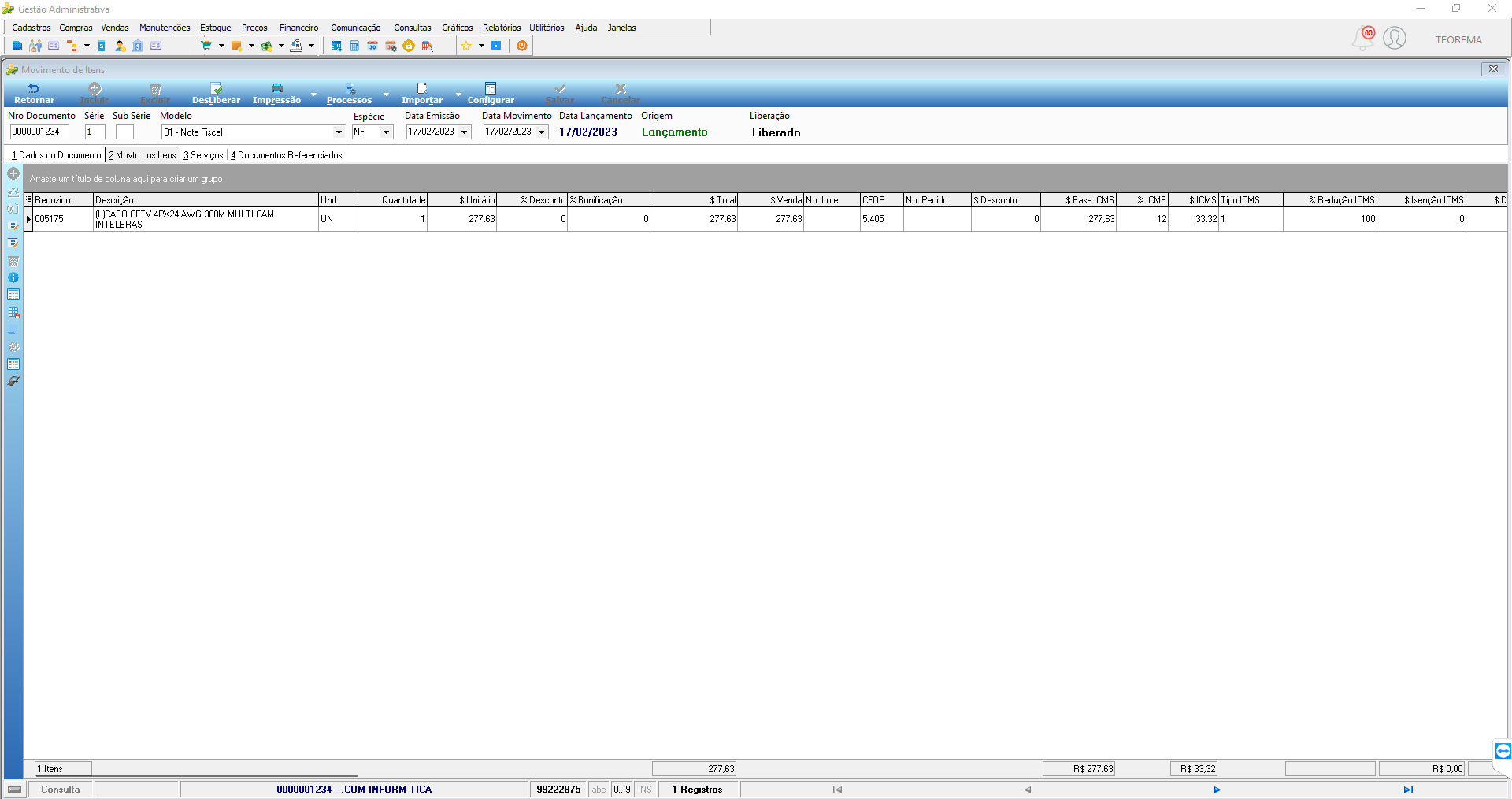Click the Retornar button
The image size is (1512, 799).
pyautogui.click(x=34, y=94)
